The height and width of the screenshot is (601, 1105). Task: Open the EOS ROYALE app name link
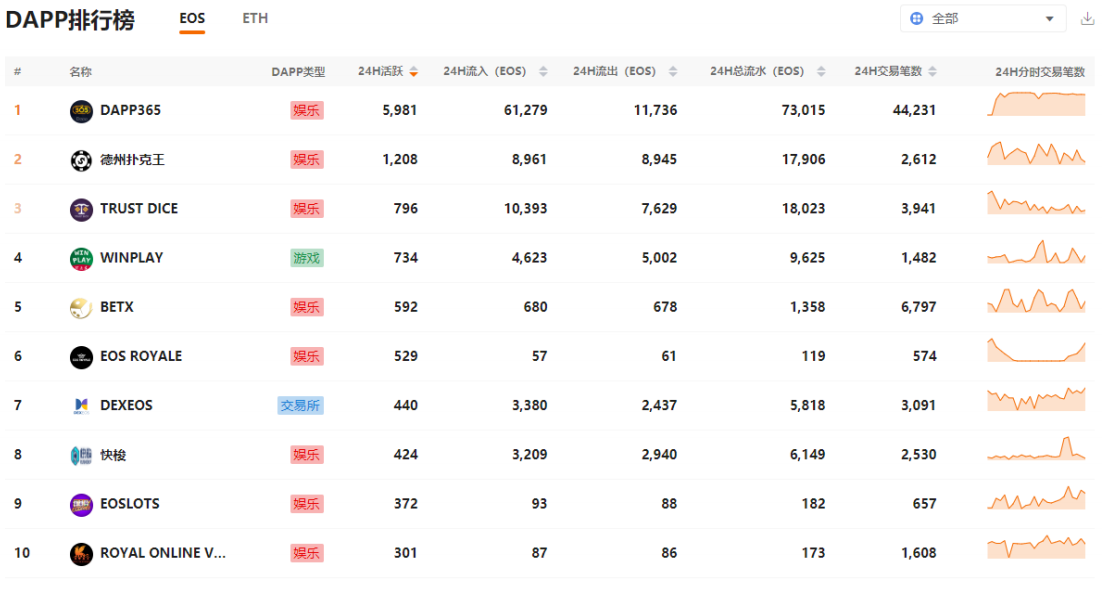tap(141, 357)
